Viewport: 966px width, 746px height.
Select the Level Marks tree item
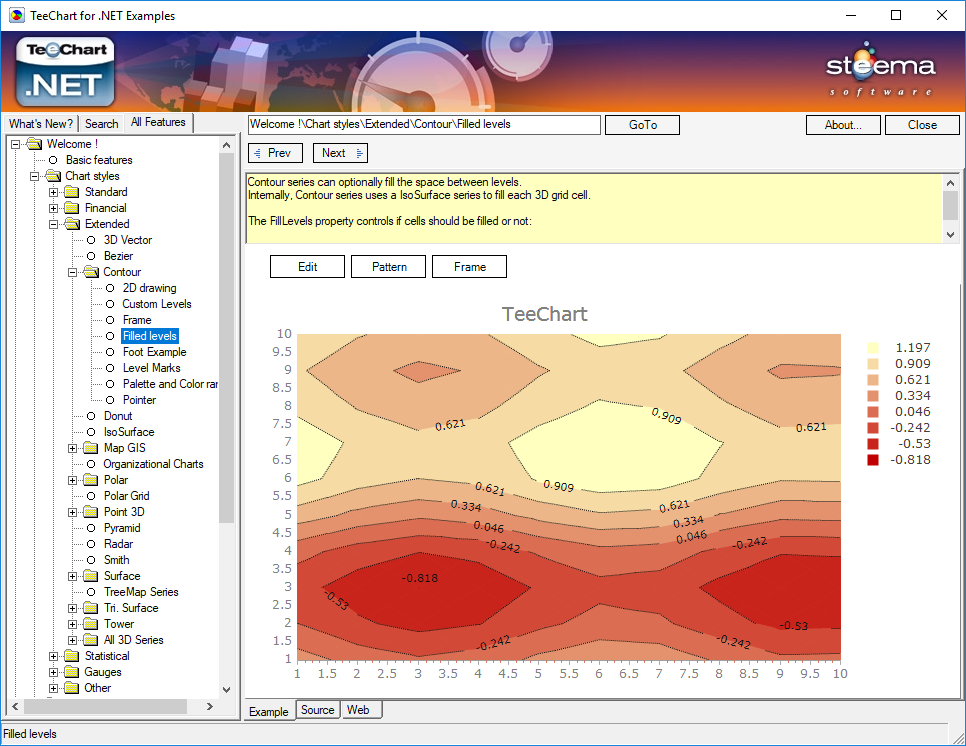pyautogui.click(x=152, y=368)
